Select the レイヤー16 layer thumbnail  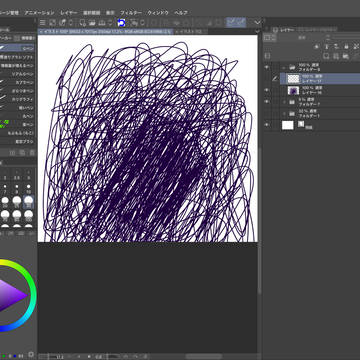point(293,90)
